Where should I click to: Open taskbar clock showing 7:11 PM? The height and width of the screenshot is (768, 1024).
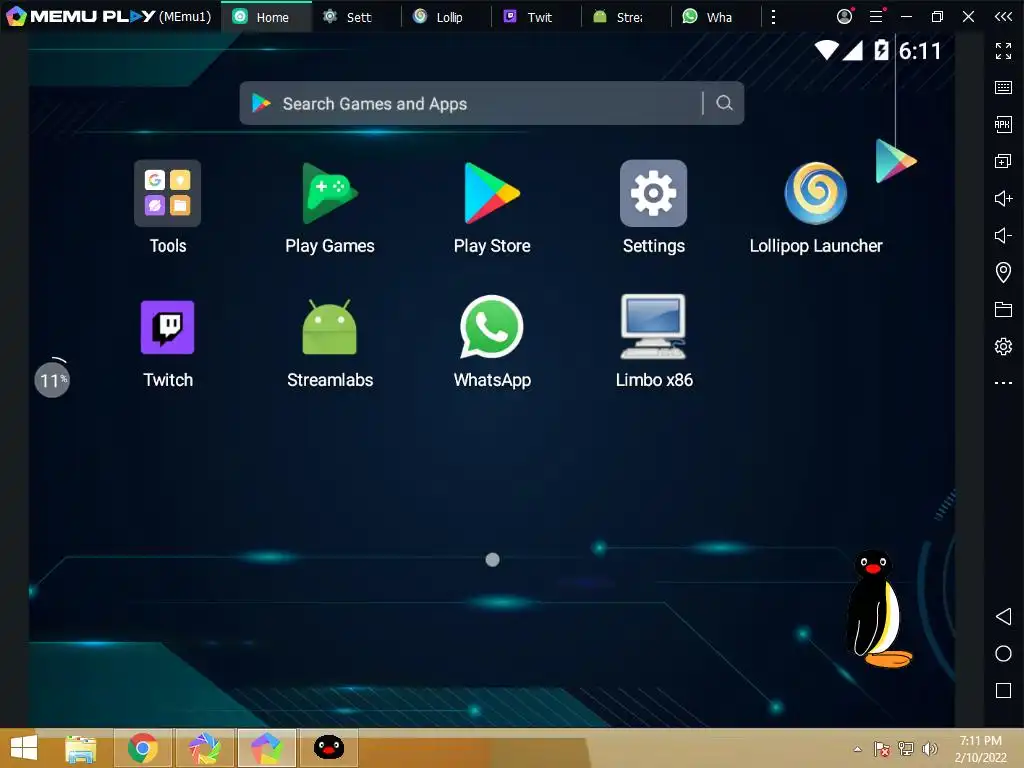(x=980, y=749)
